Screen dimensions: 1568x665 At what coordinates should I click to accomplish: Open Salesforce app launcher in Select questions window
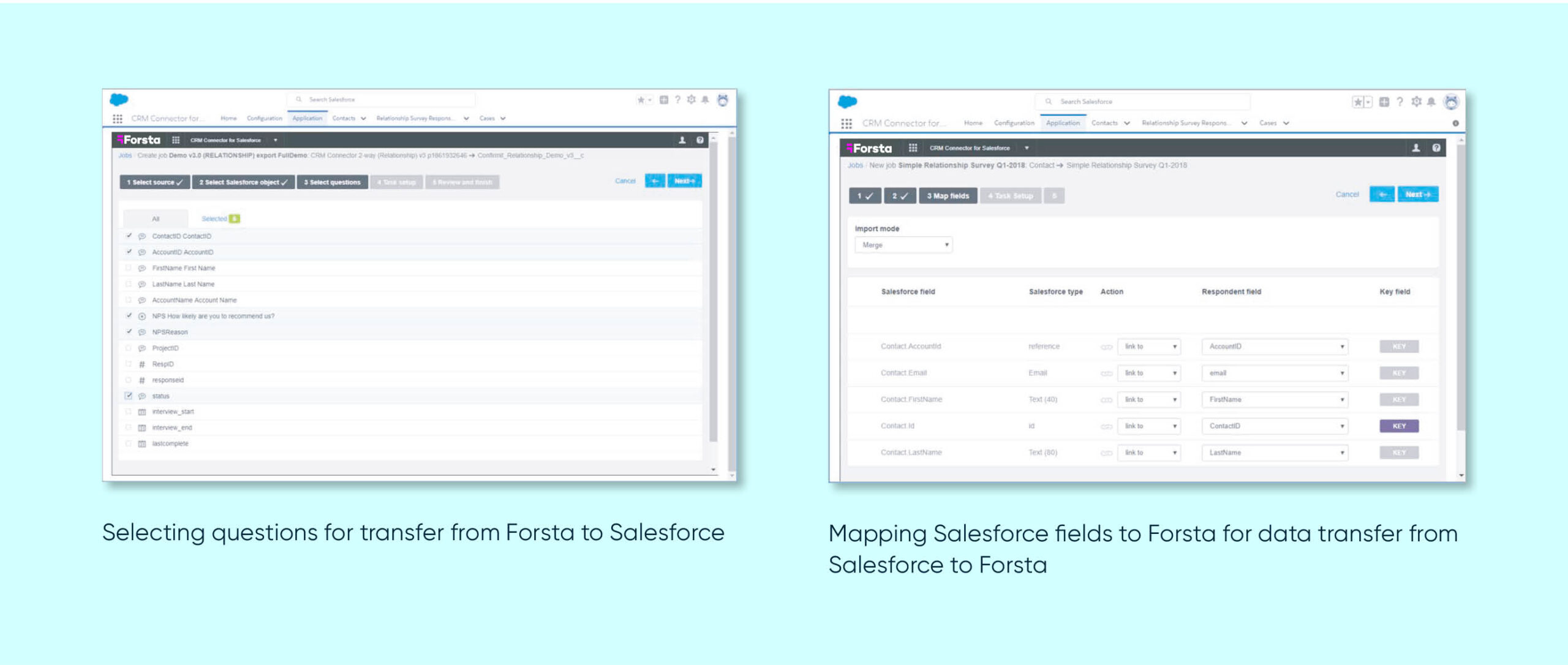[x=118, y=119]
